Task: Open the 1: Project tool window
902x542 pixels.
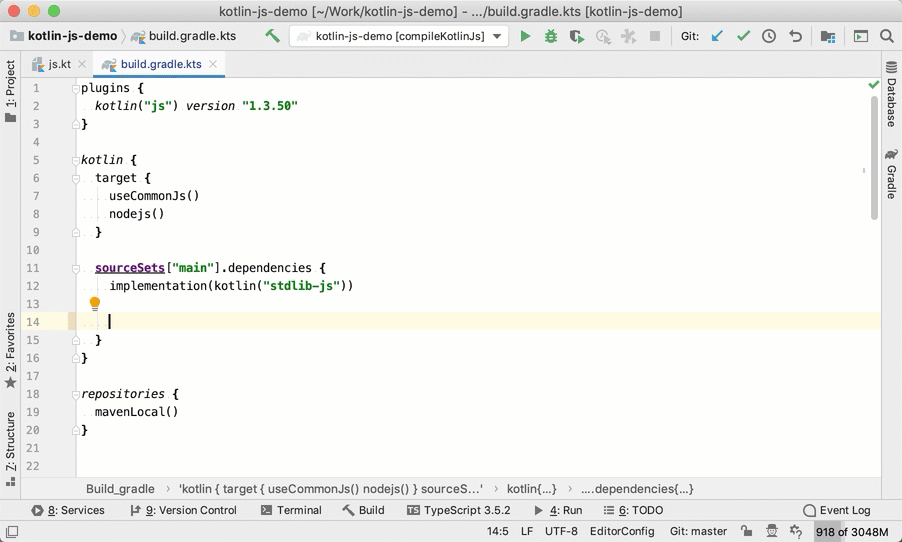Action: 10,91
